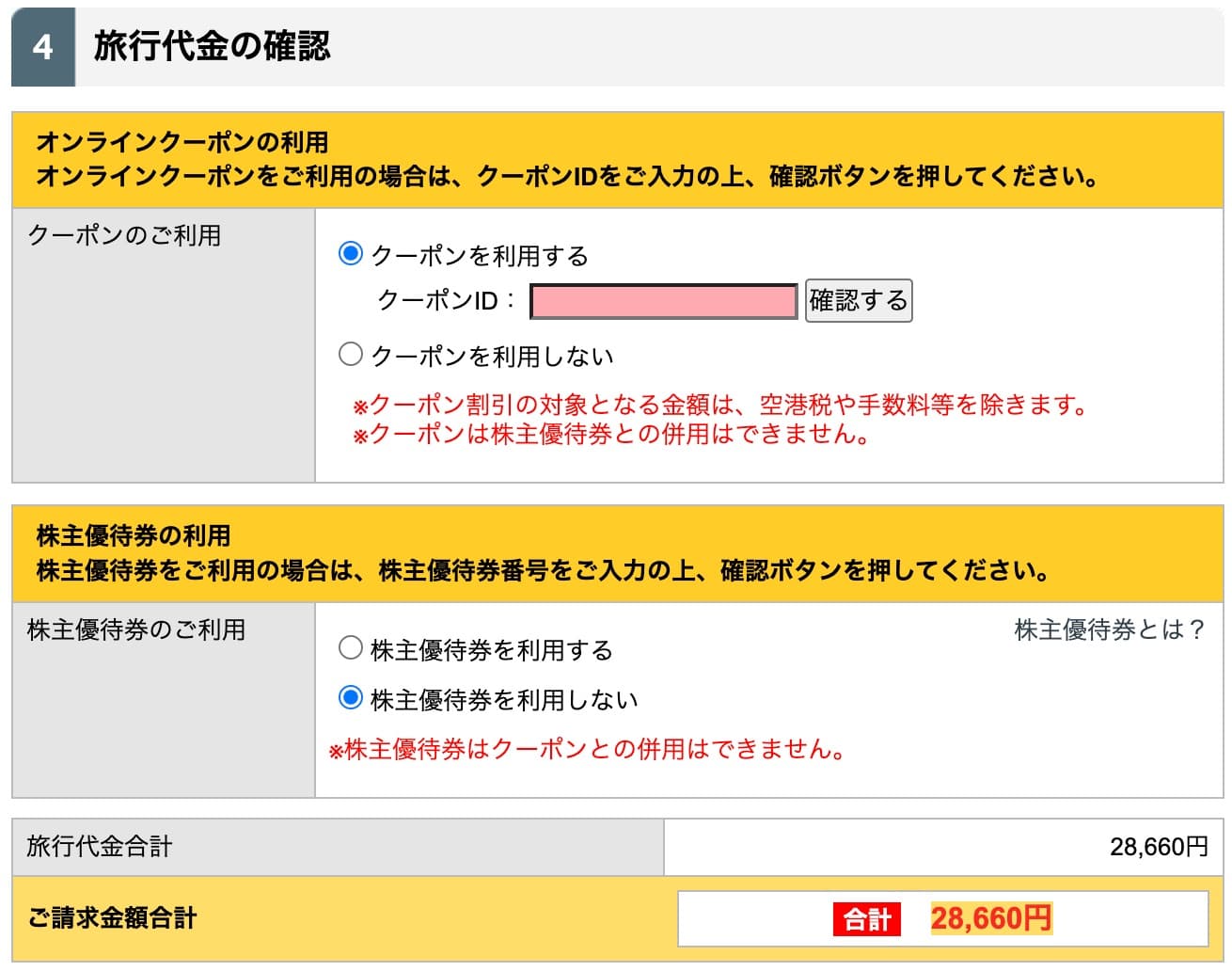Click the 28,660円 value beside 旅行代金合計

[1159, 847]
